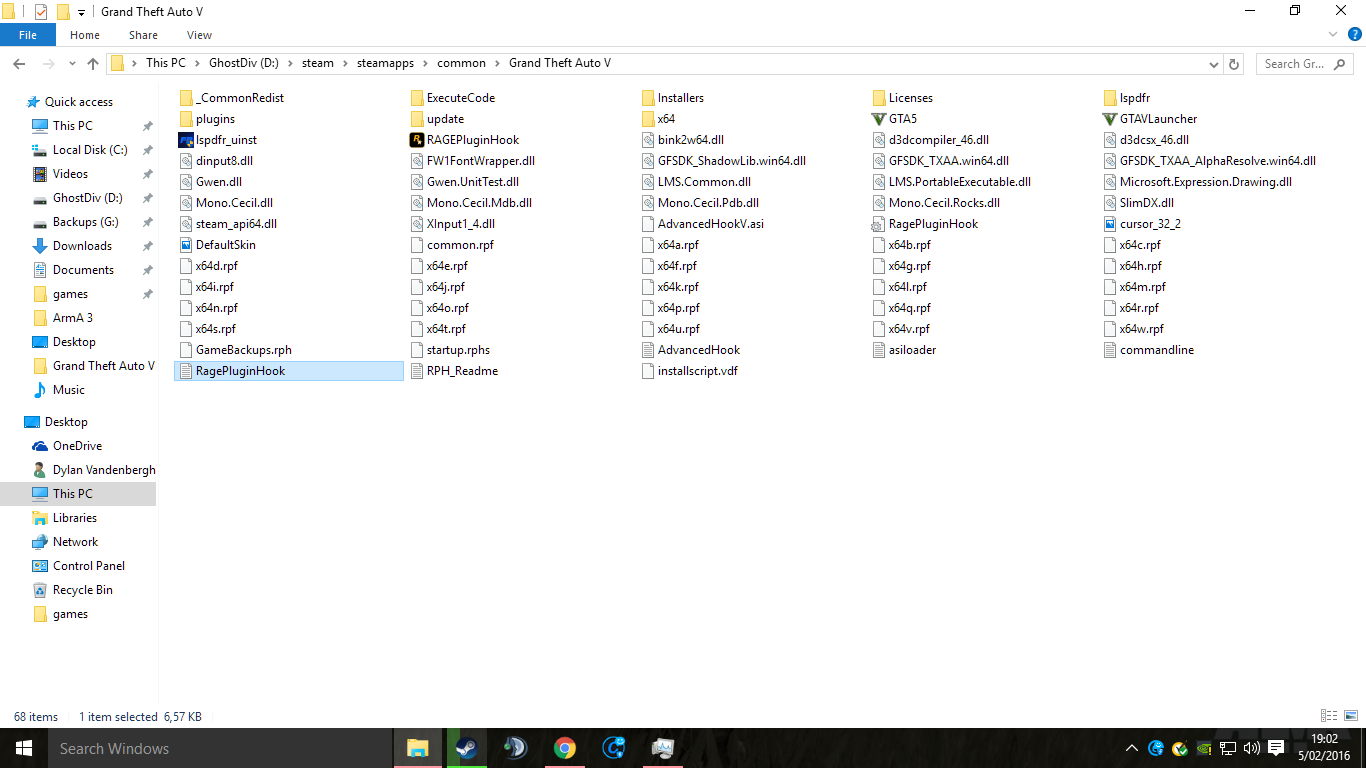Open ArmA 3 in the navigation pane

coord(72,318)
